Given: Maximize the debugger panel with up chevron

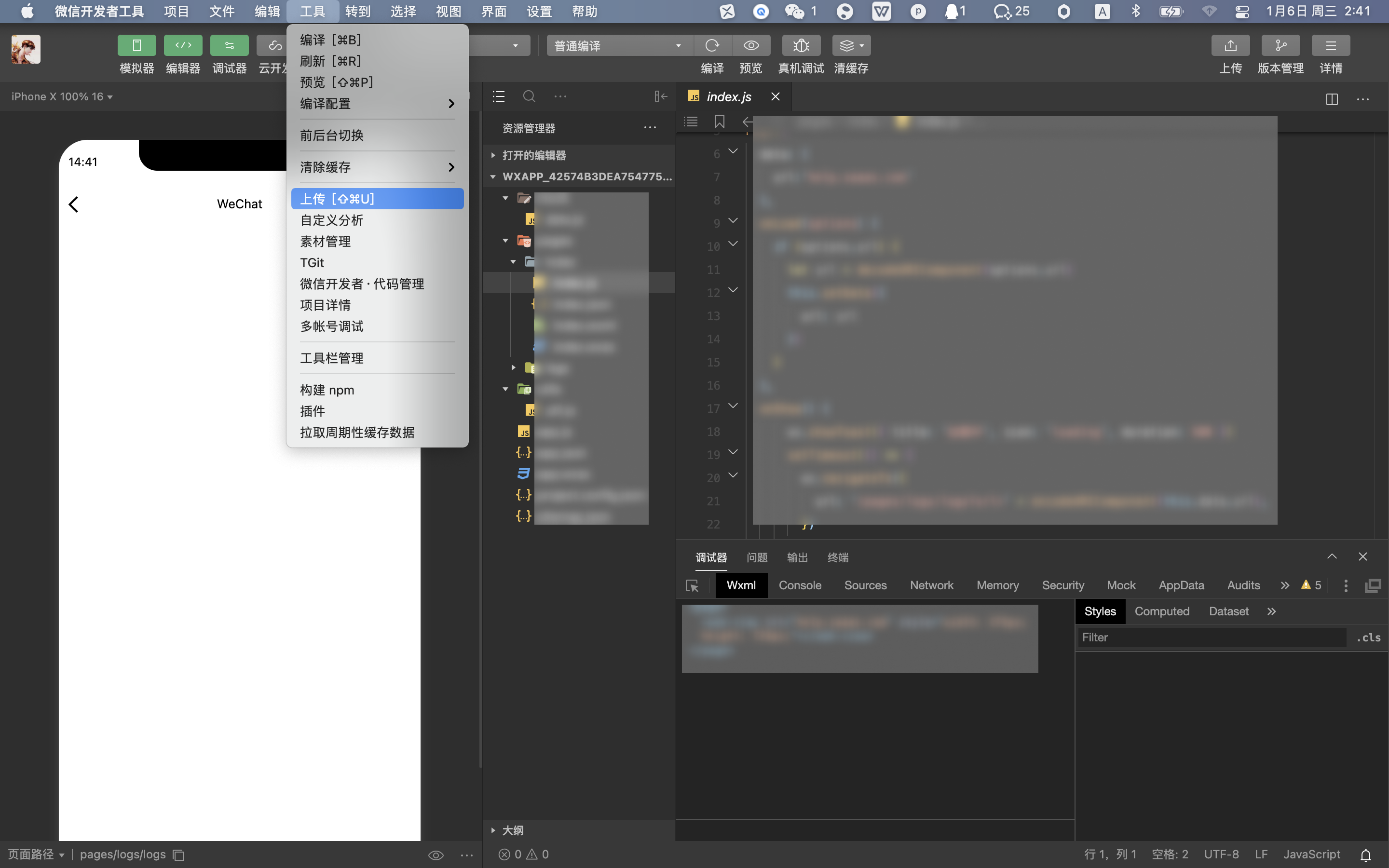Looking at the screenshot, I should [x=1332, y=557].
